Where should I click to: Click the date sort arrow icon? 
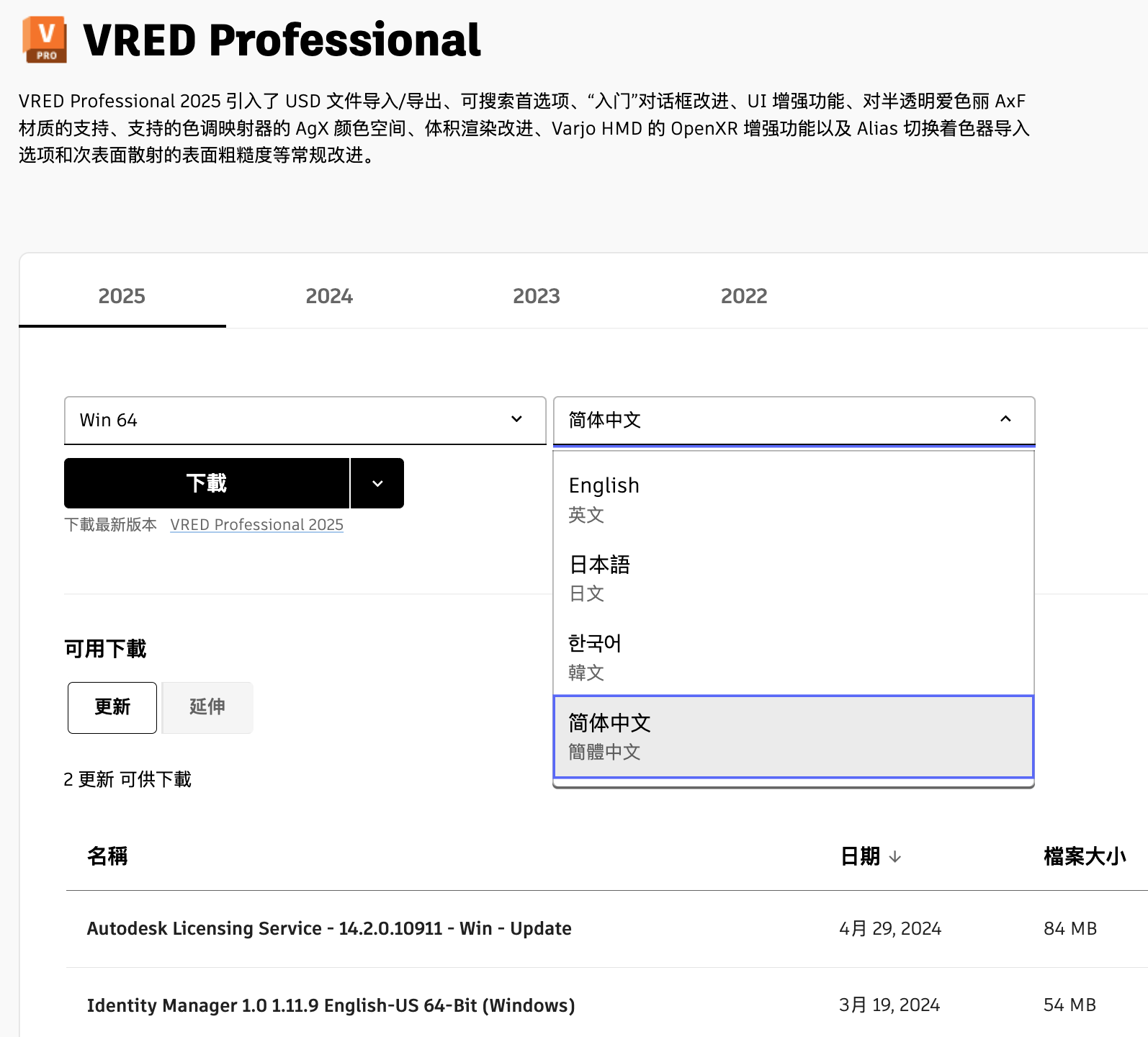coord(894,856)
